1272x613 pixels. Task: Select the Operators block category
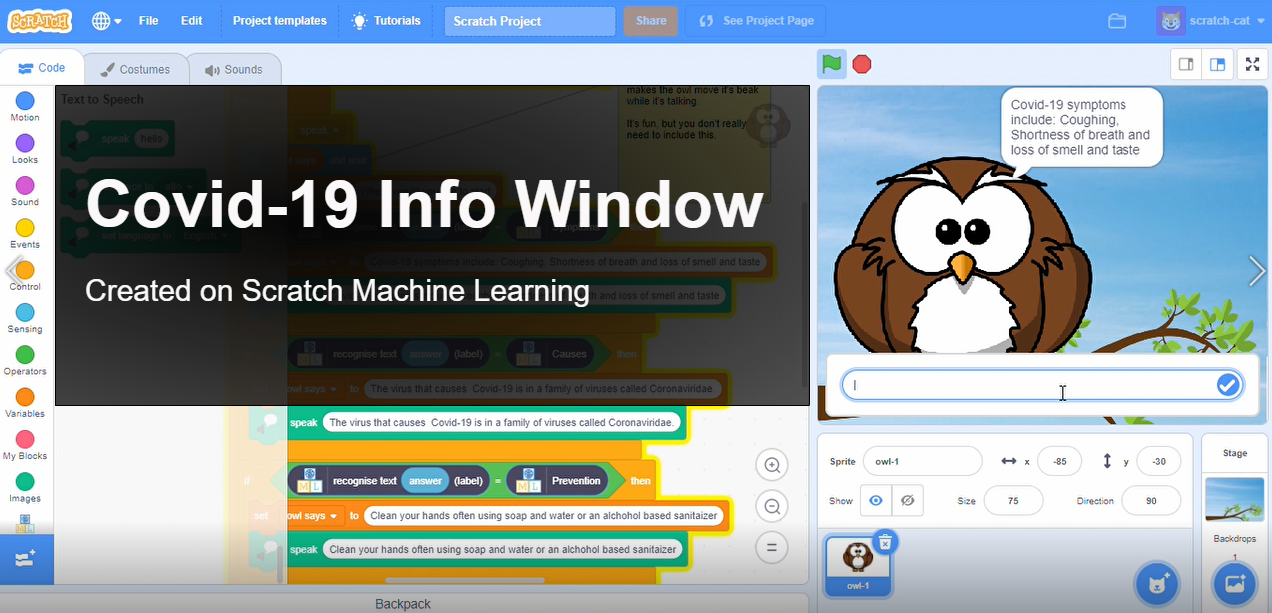(25, 361)
